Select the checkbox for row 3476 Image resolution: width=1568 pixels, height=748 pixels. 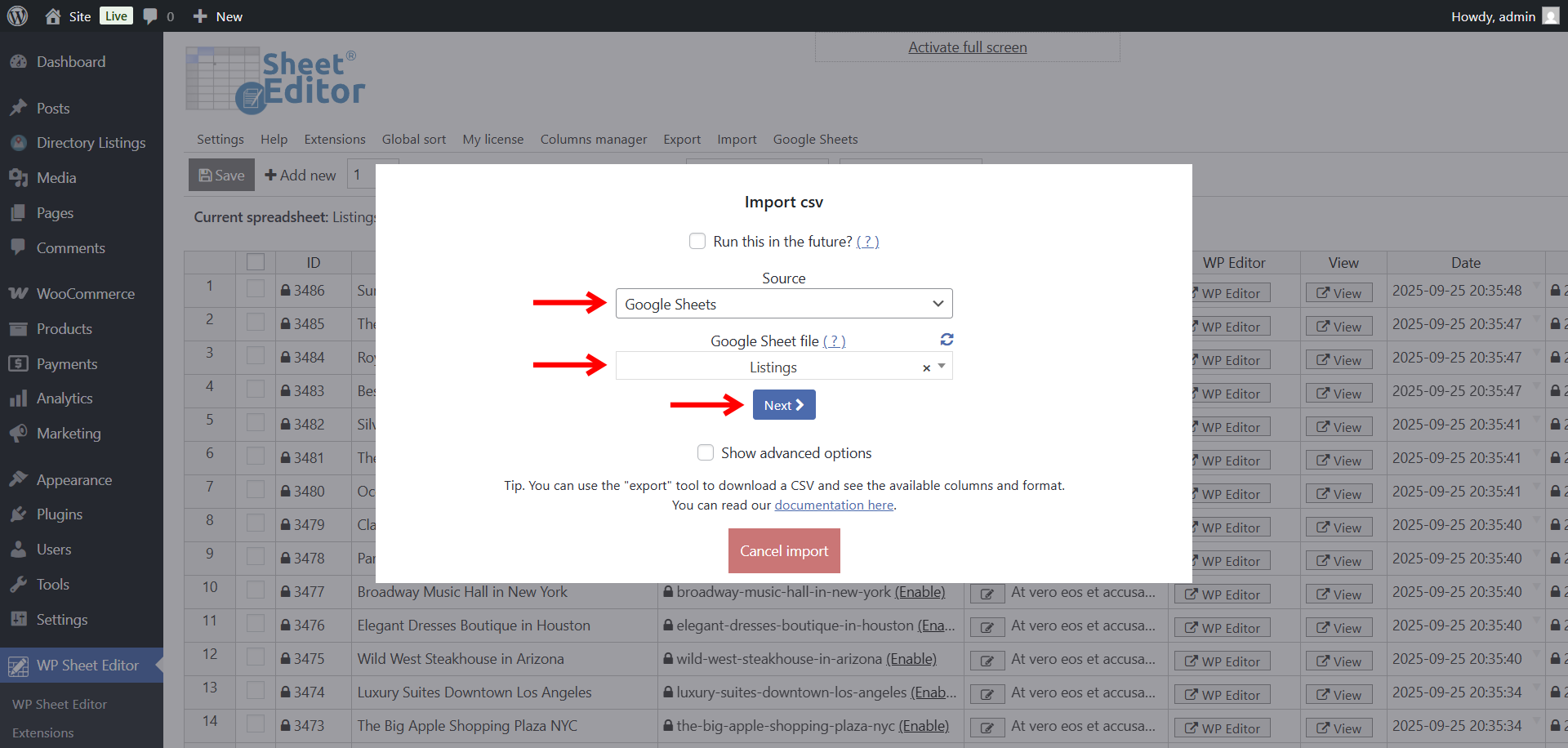tap(256, 624)
